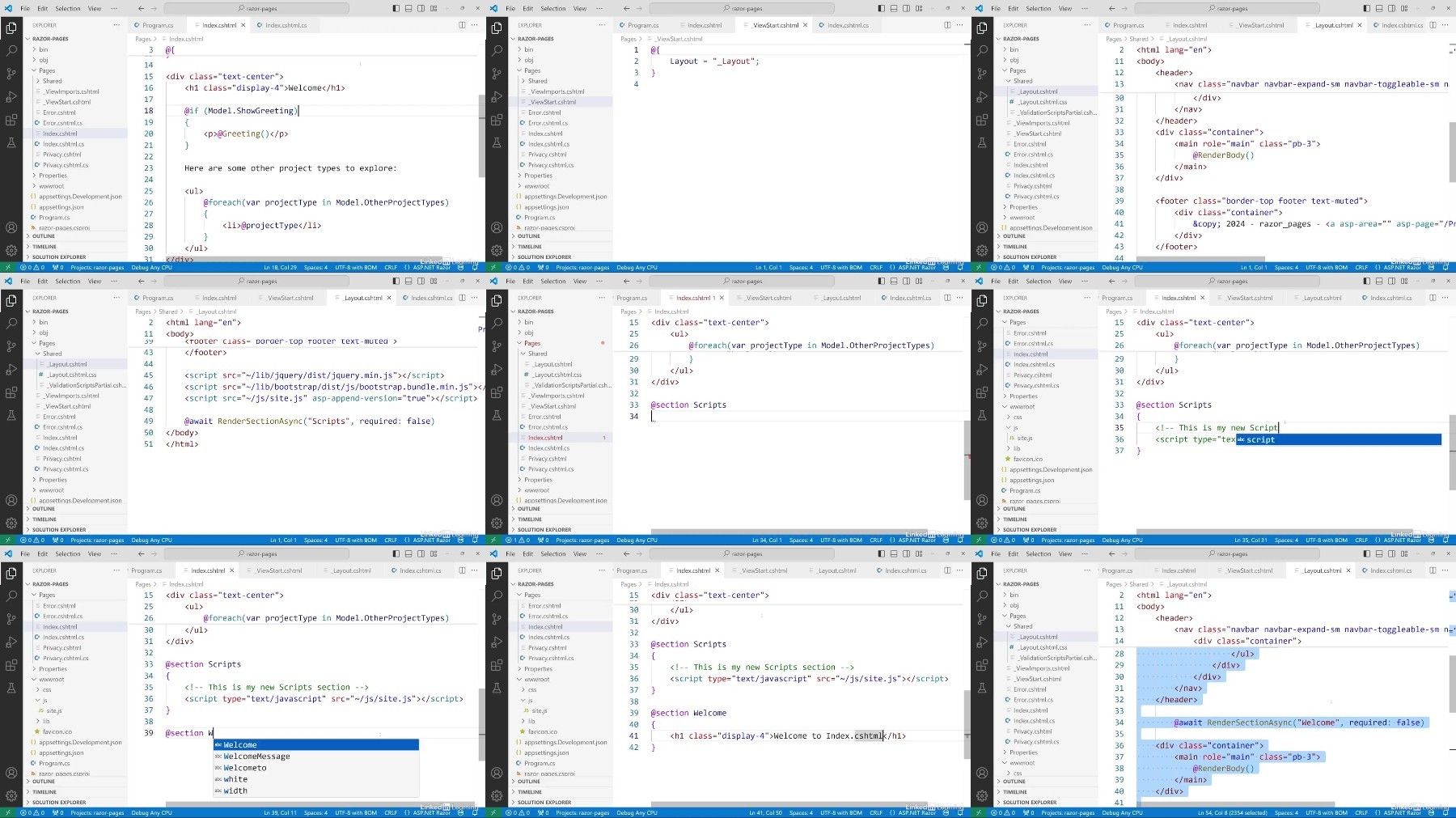Open editor More Actions ellipsis in bottom-middle window
The width and height of the screenshot is (1456, 818).
(x=959, y=570)
